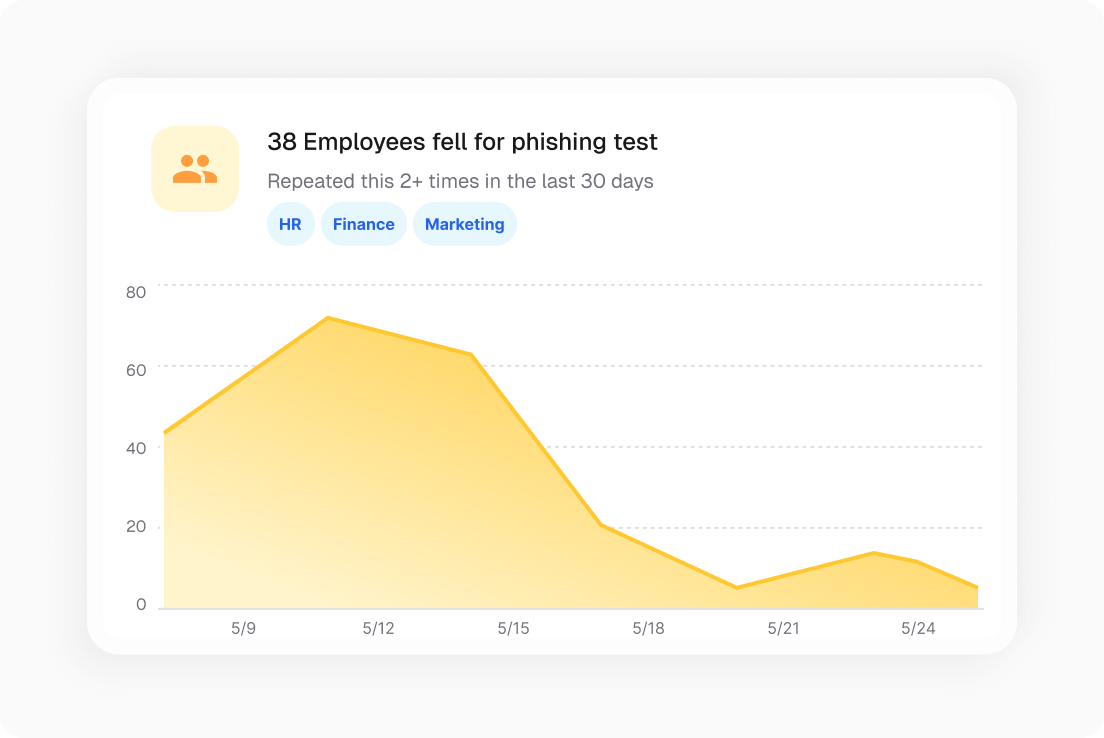Select the Marketing department tag
Image resolution: width=1104 pixels, height=738 pixels.
(x=465, y=224)
